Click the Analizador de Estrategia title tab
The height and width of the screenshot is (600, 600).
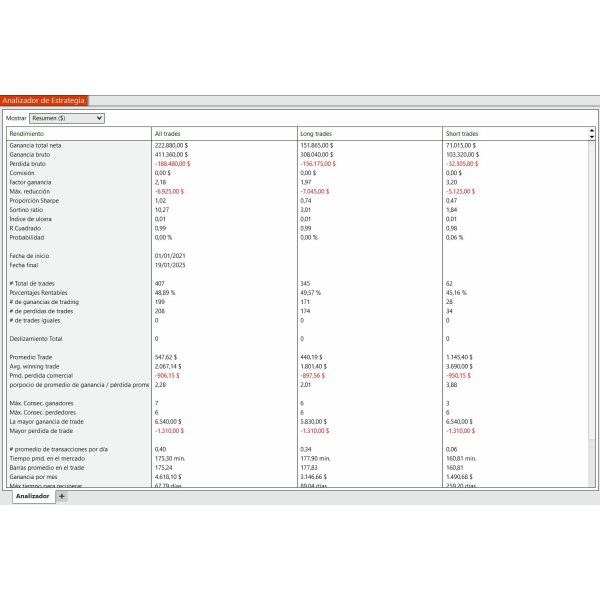click(x=44, y=100)
